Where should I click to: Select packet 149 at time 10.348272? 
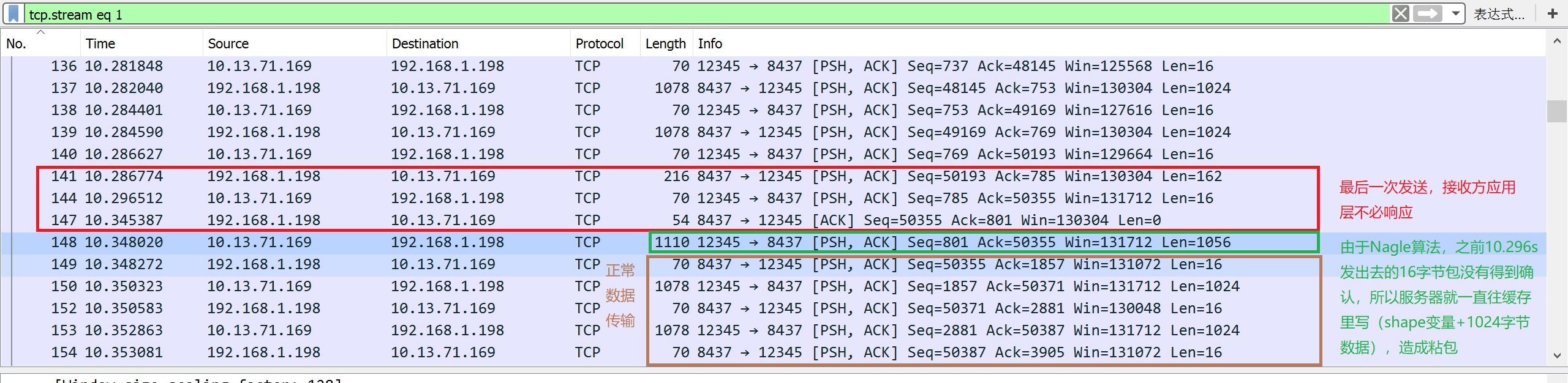tap(773, 264)
